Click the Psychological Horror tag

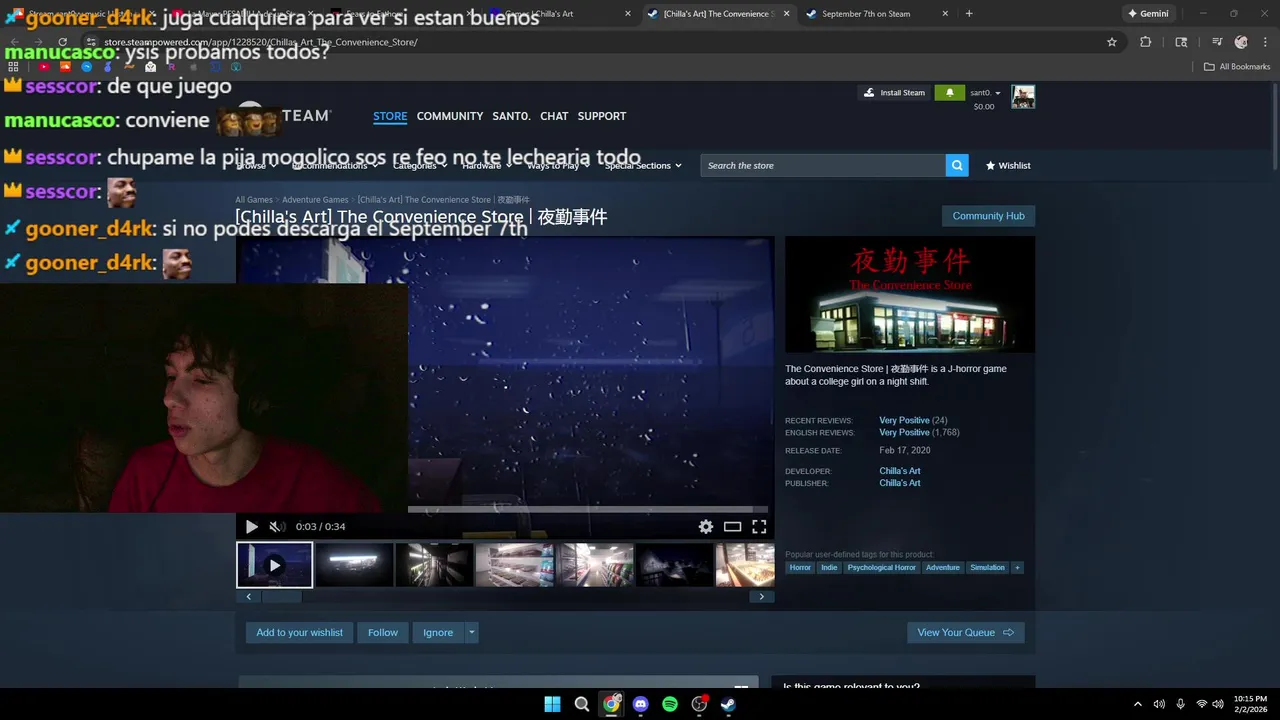[x=881, y=568]
